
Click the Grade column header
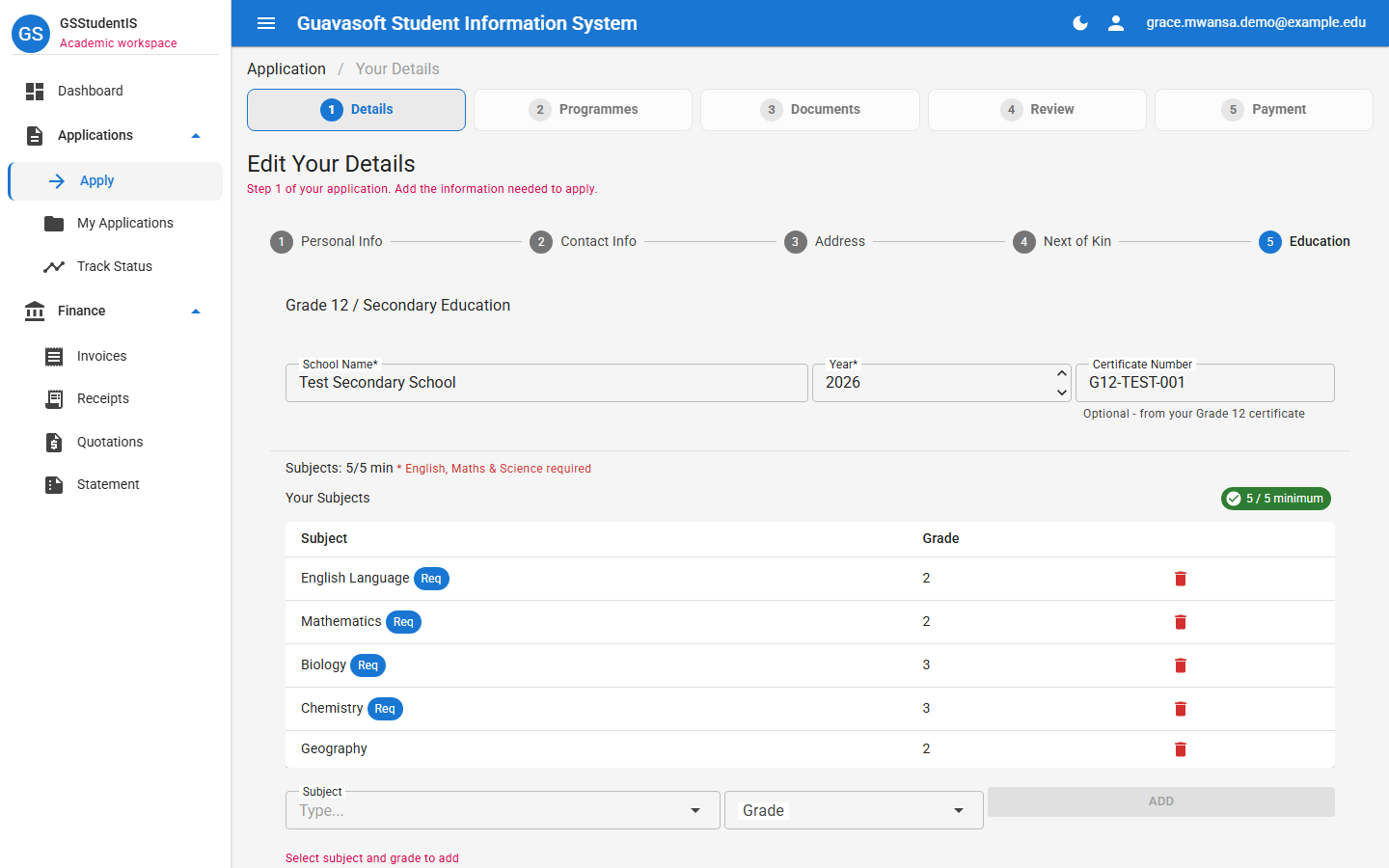coord(940,539)
